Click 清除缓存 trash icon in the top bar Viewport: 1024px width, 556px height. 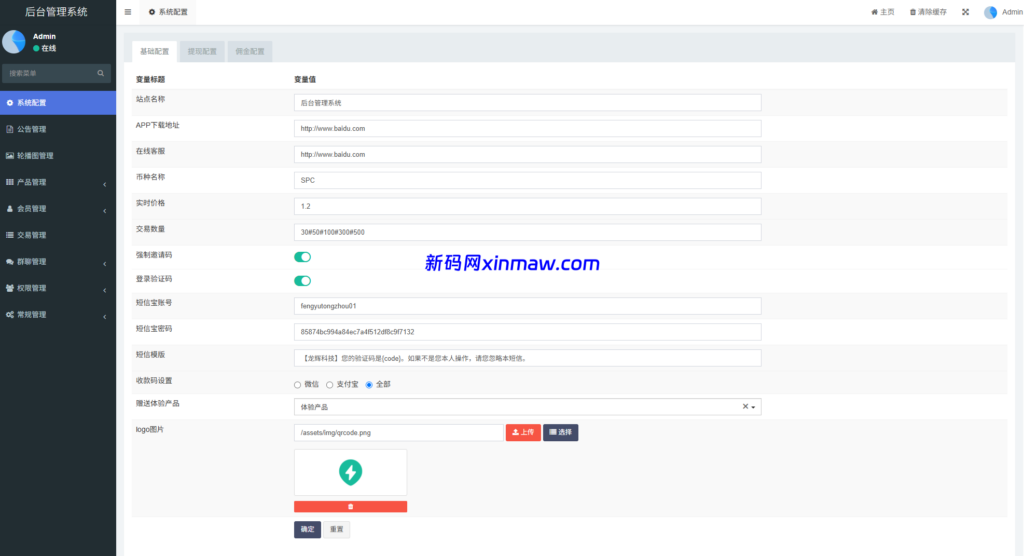point(928,12)
